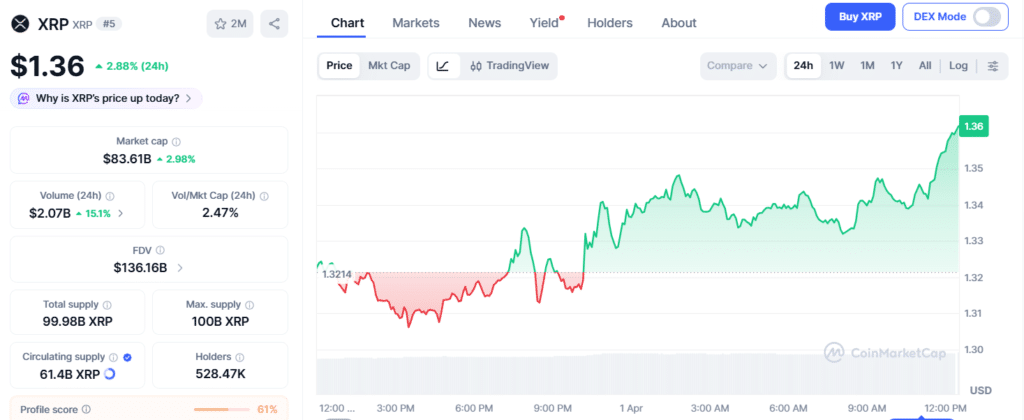This screenshot has width=1024, height=420.
Task: Open Holders info icon
Action: coord(240,357)
